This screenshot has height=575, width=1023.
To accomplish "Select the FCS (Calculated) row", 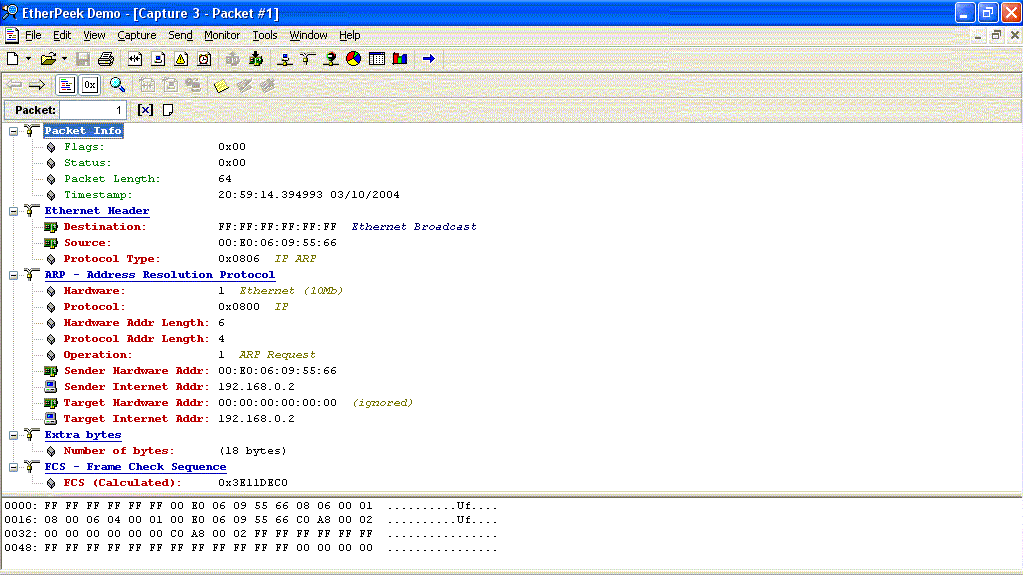I will (166, 483).
